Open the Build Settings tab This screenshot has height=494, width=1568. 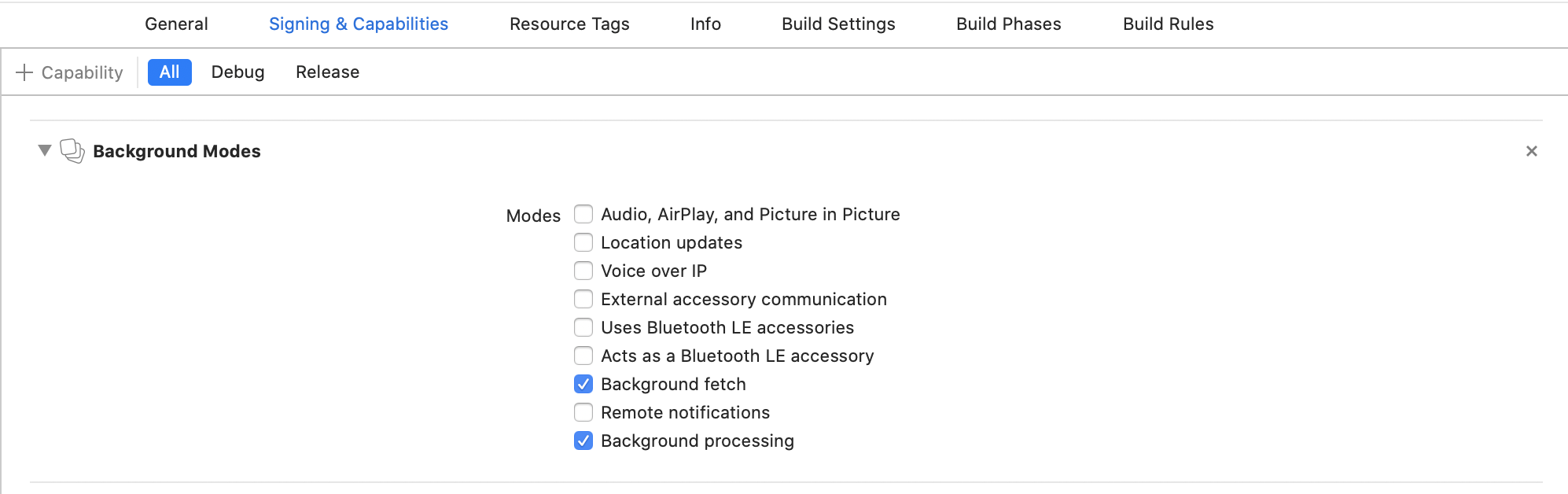838,24
